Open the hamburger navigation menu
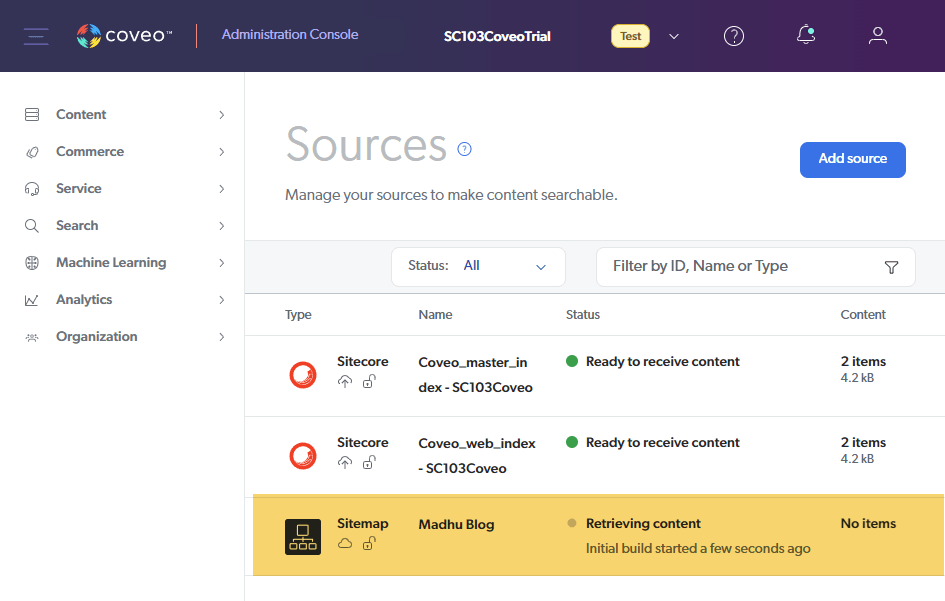This screenshot has width=945, height=601. coord(36,36)
